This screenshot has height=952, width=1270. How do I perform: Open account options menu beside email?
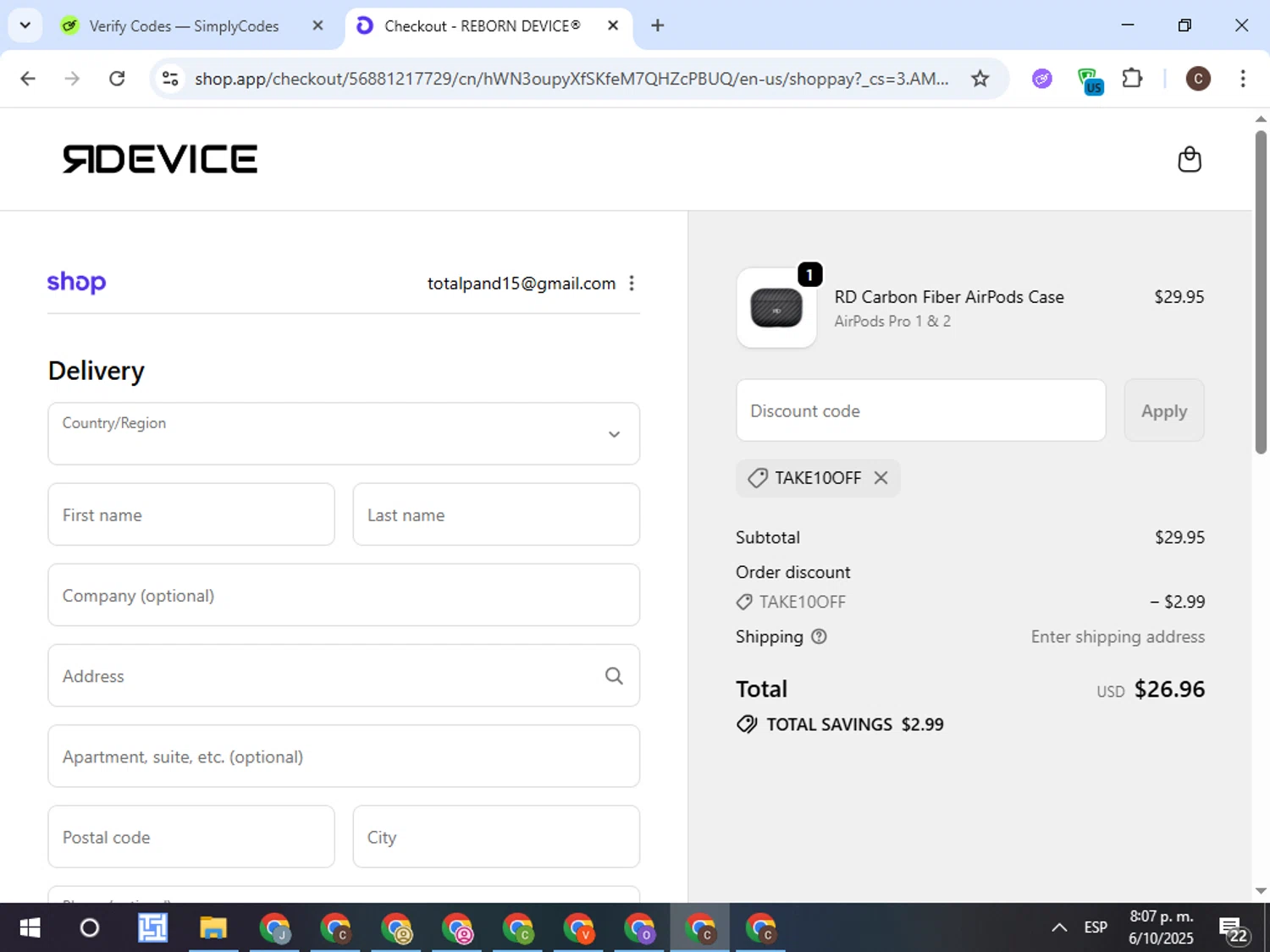click(632, 283)
